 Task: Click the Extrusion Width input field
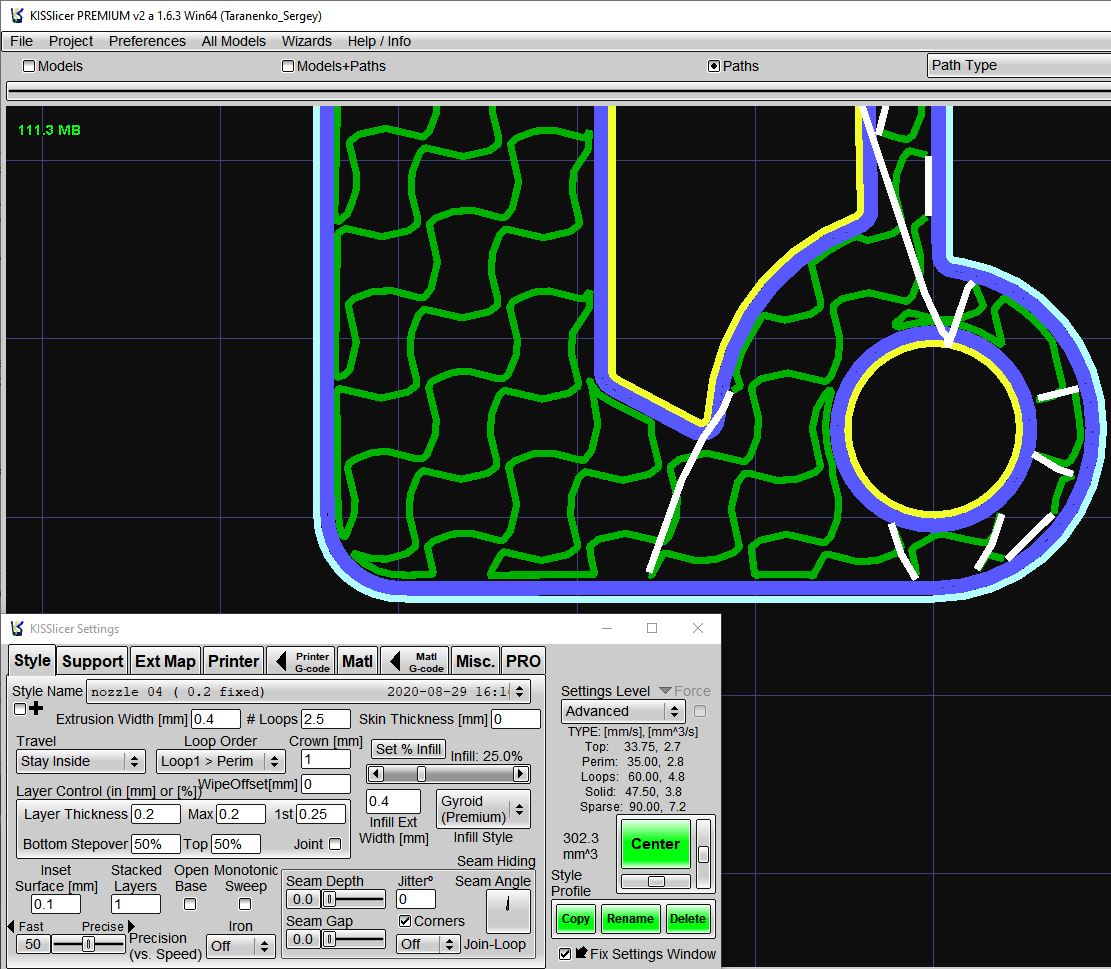(216, 719)
